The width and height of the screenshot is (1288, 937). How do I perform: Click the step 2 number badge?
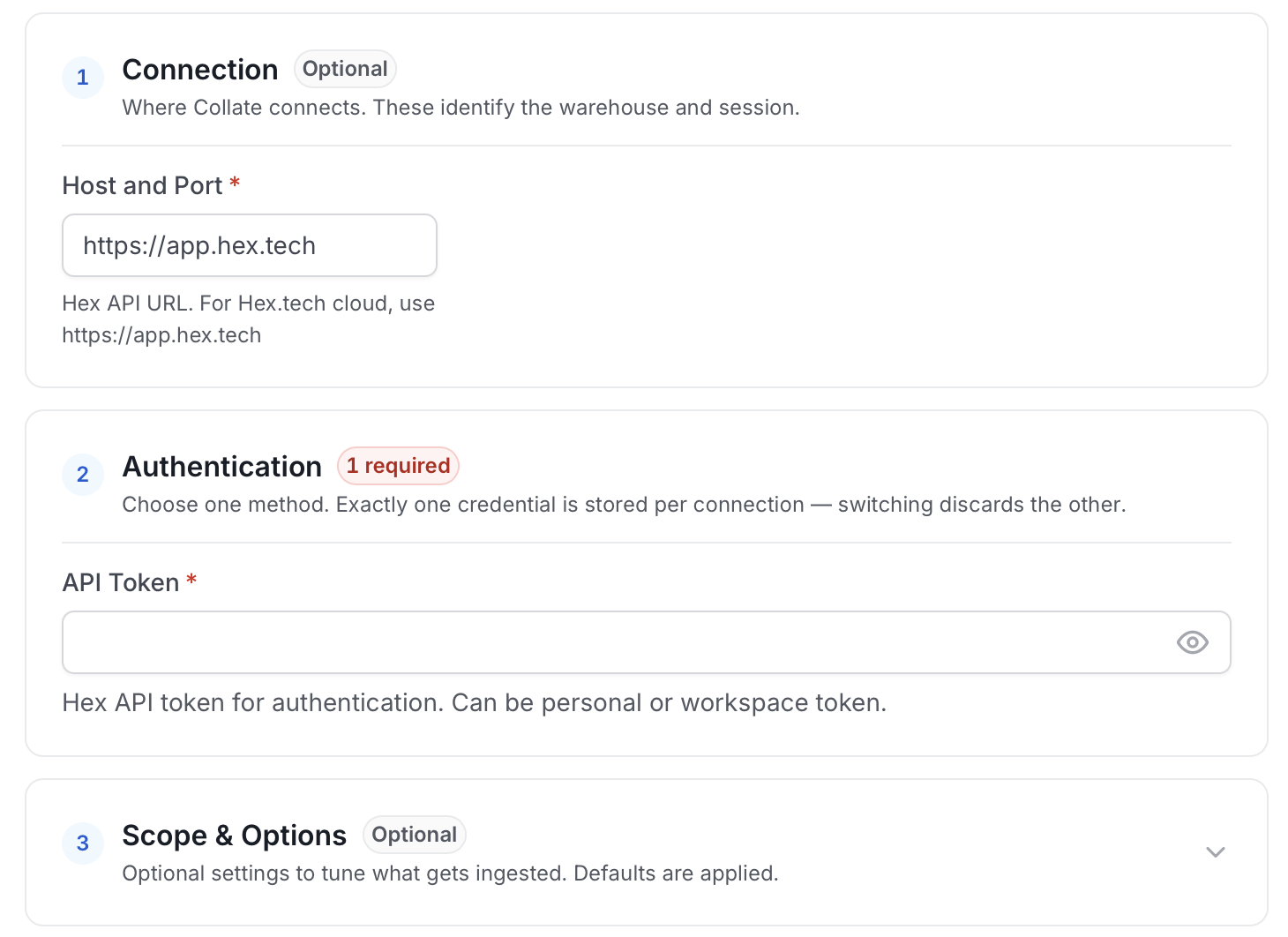click(83, 475)
